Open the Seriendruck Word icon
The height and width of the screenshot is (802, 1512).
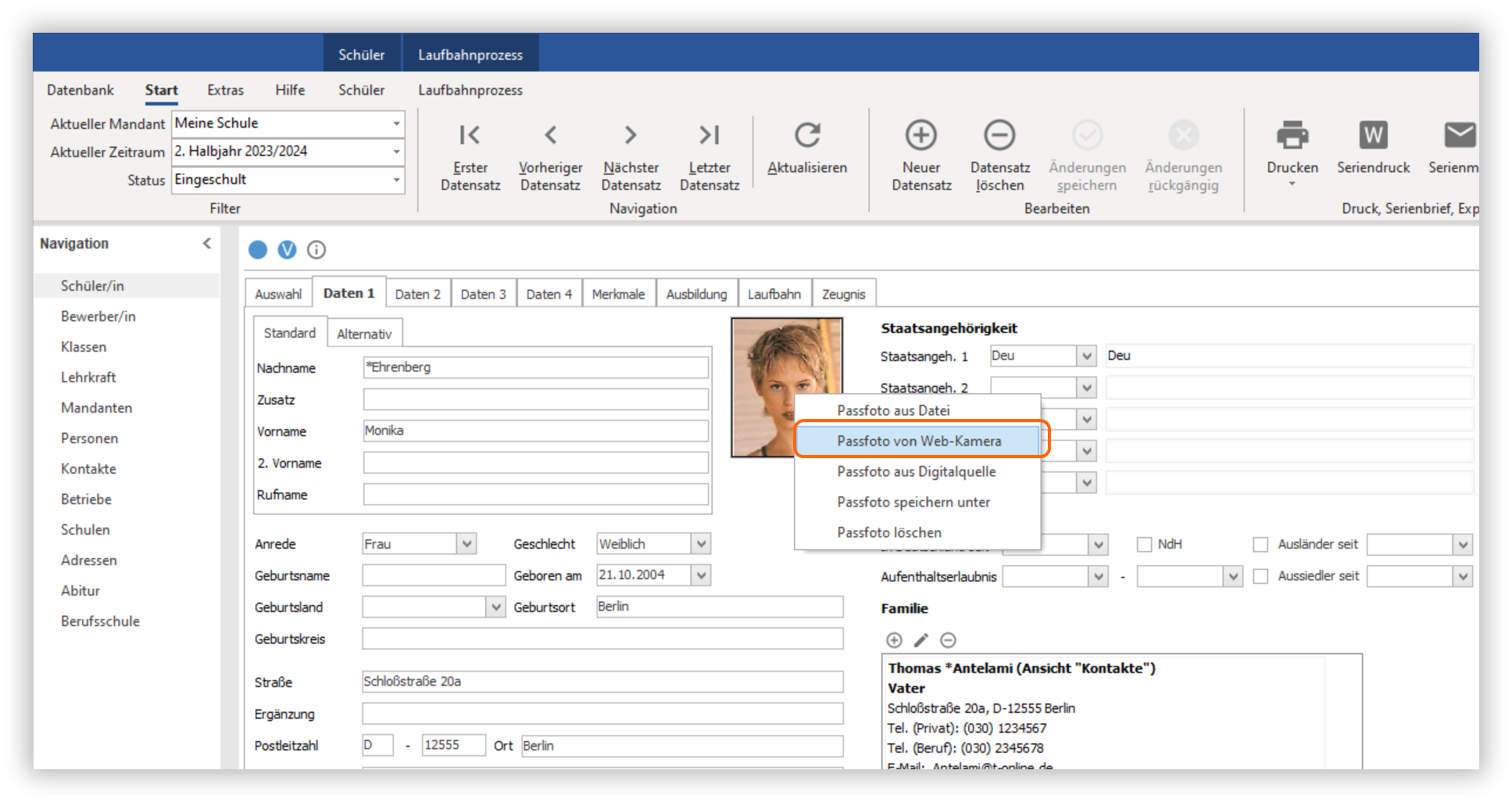(1373, 135)
